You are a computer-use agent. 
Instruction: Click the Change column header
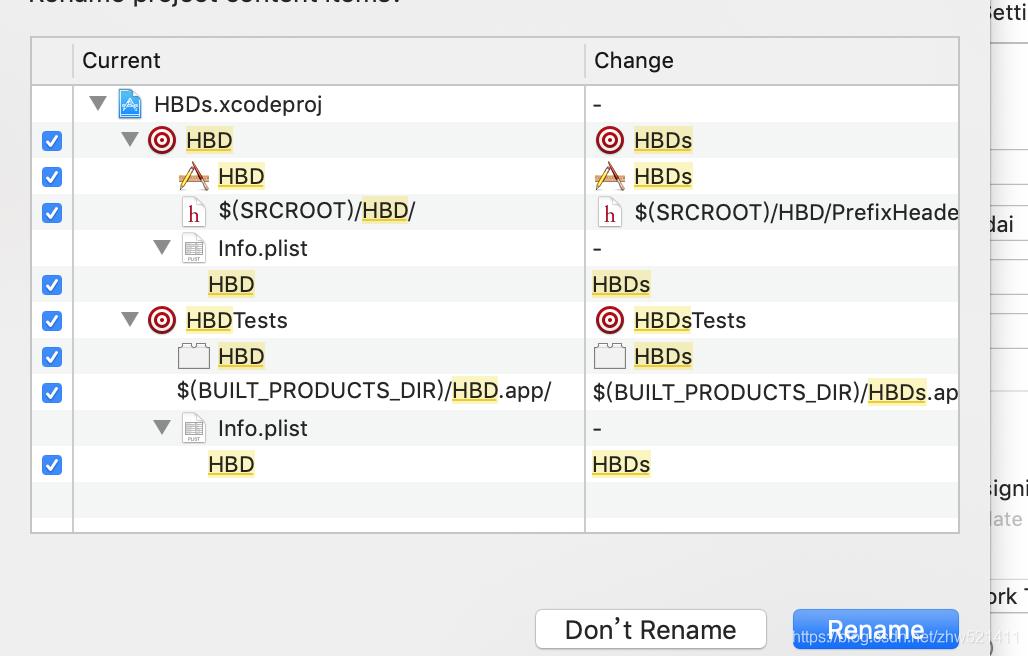772,60
